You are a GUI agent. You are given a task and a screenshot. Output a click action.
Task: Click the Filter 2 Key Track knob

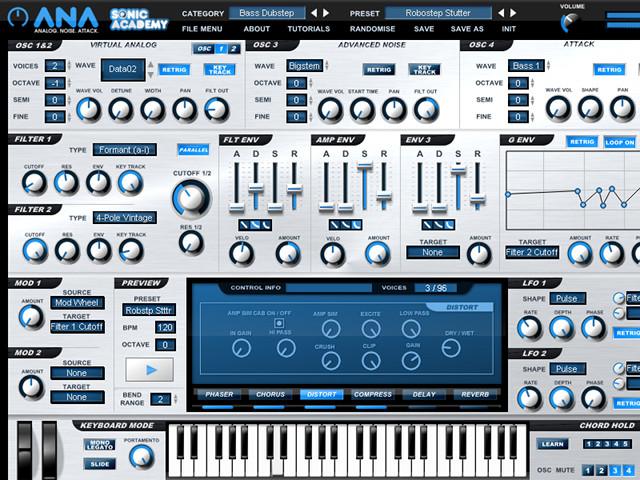[x=131, y=250]
